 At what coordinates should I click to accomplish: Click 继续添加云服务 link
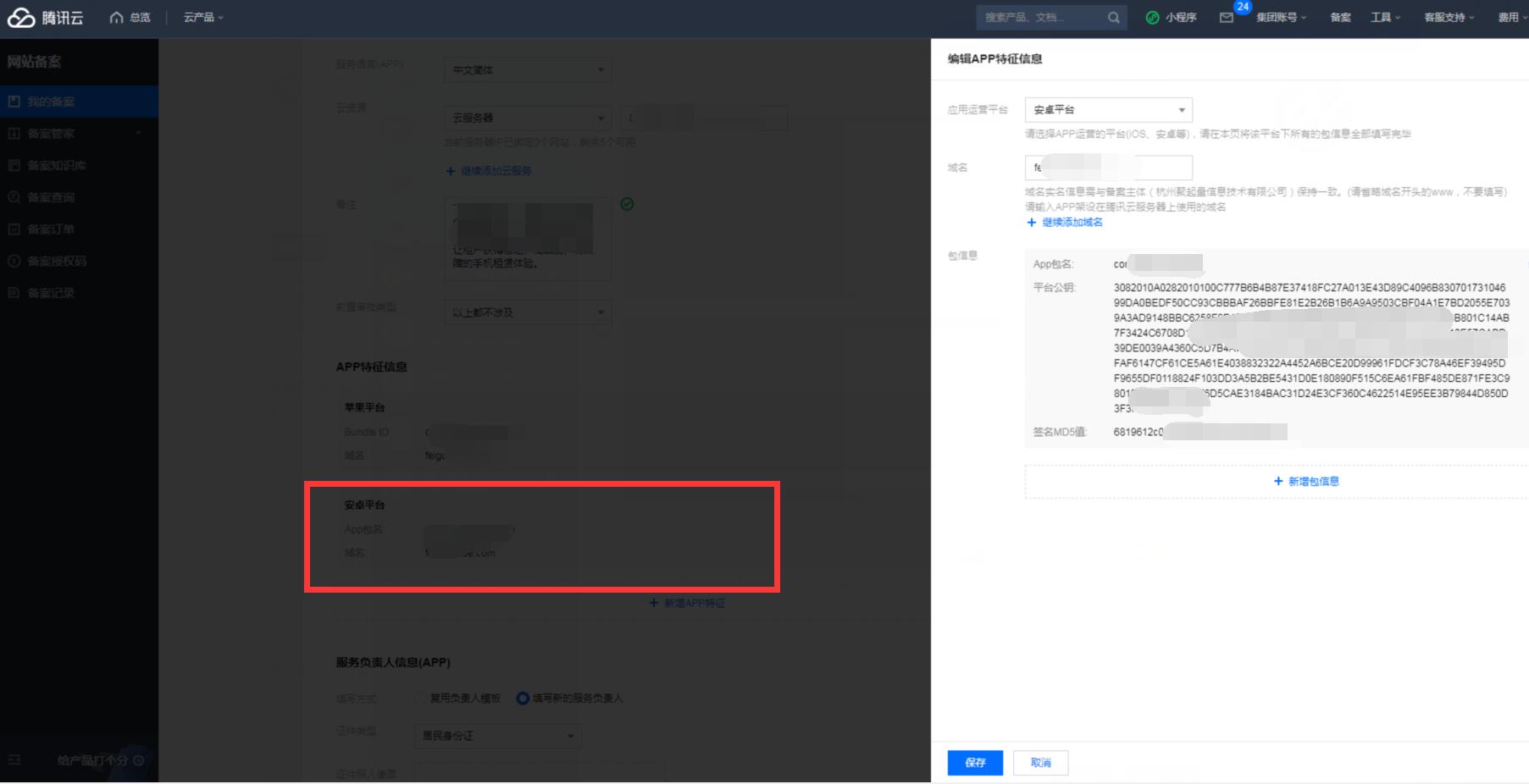click(489, 171)
